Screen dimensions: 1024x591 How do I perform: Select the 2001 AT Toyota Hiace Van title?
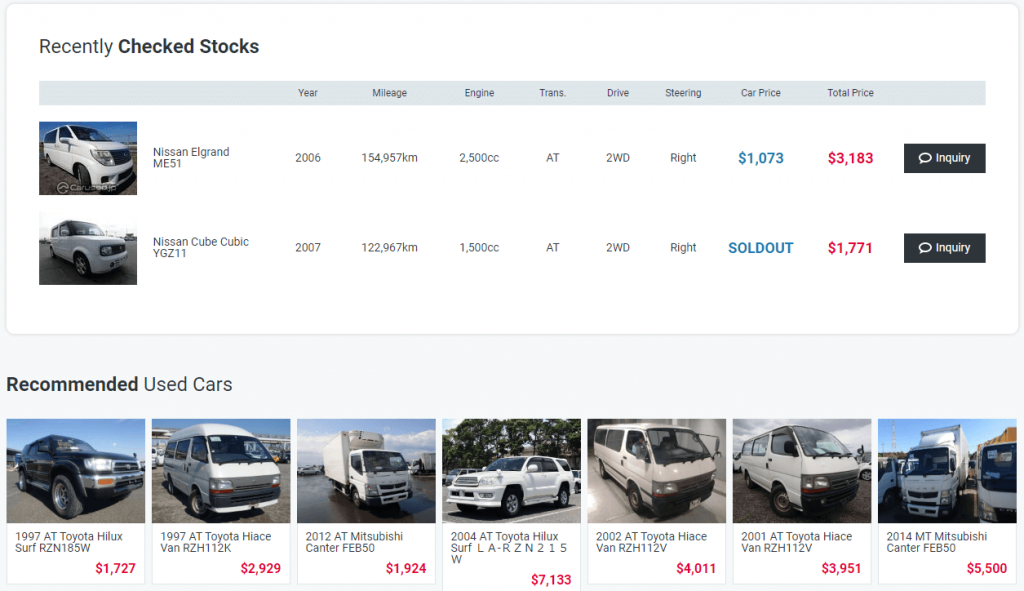tap(796, 542)
